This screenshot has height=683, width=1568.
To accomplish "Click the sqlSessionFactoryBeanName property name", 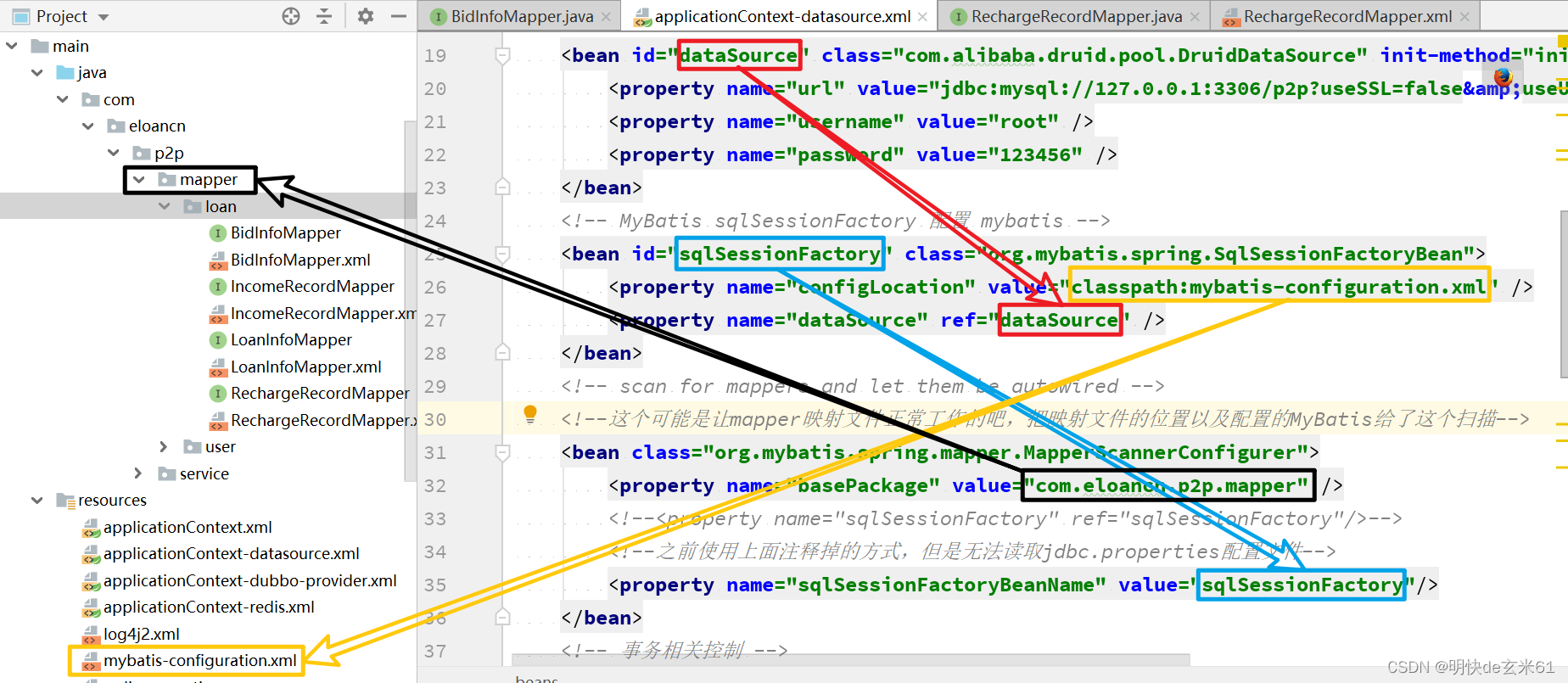I will click(x=946, y=585).
